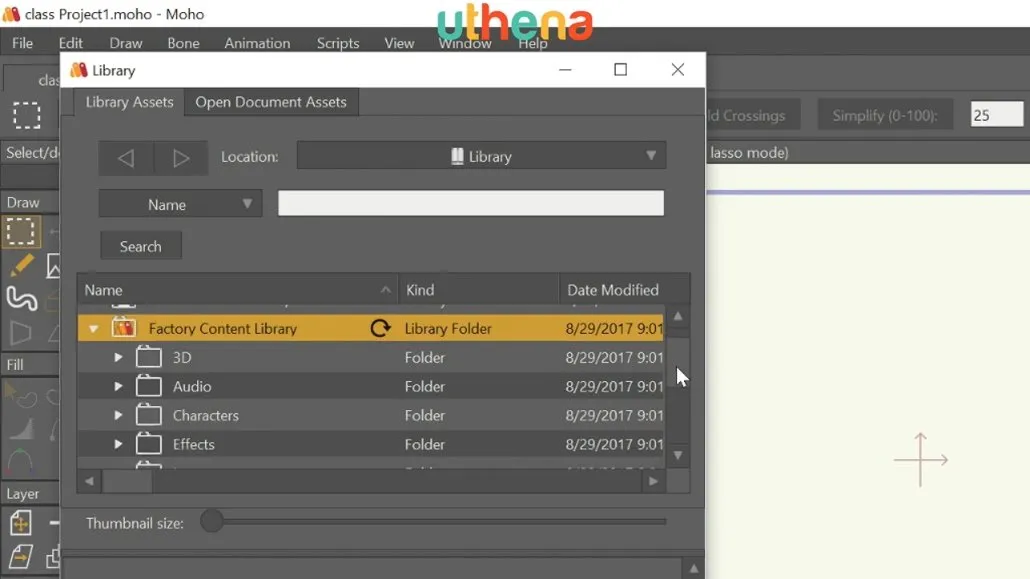1030x579 pixels.
Task: Sort list by clicking Name column header
Action: [238, 290]
